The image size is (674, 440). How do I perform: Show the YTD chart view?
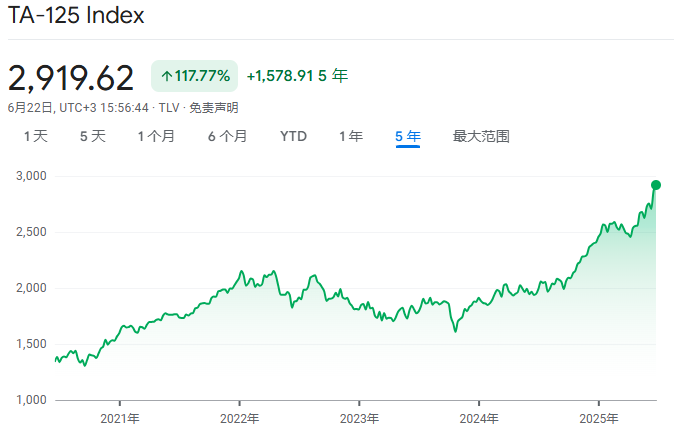pyautogui.click(x=293, y=136)
